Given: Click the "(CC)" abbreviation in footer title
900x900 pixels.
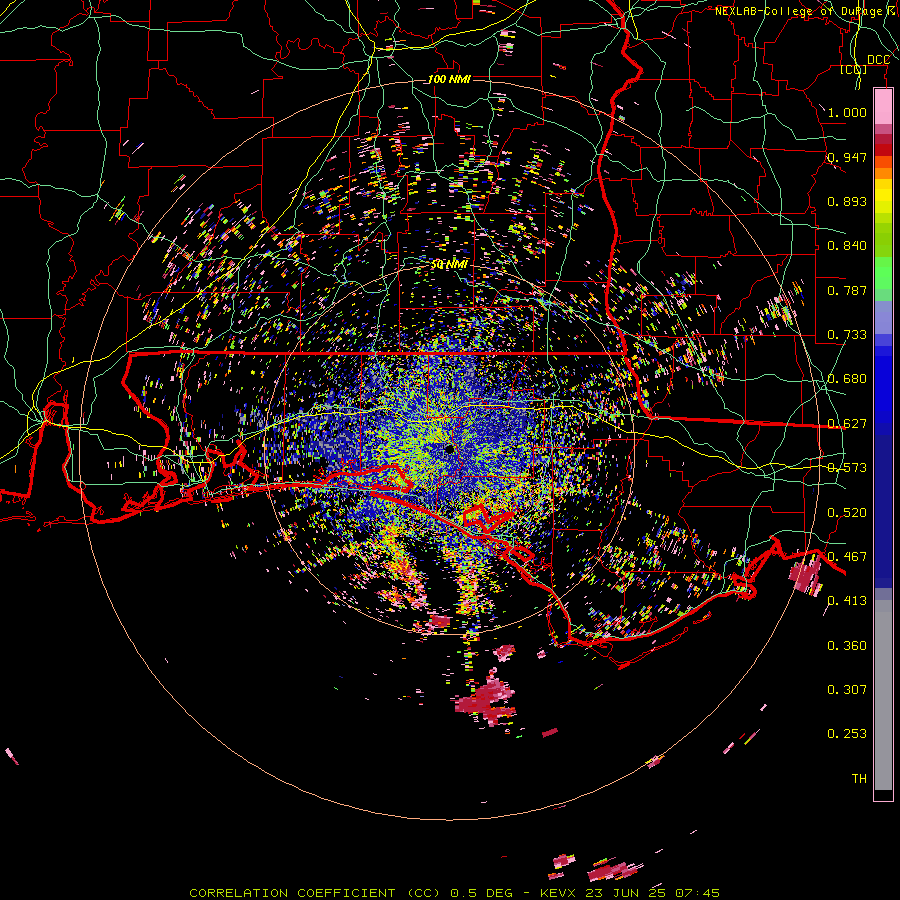Looking at the screenshot, I should [x=423, y=893].
